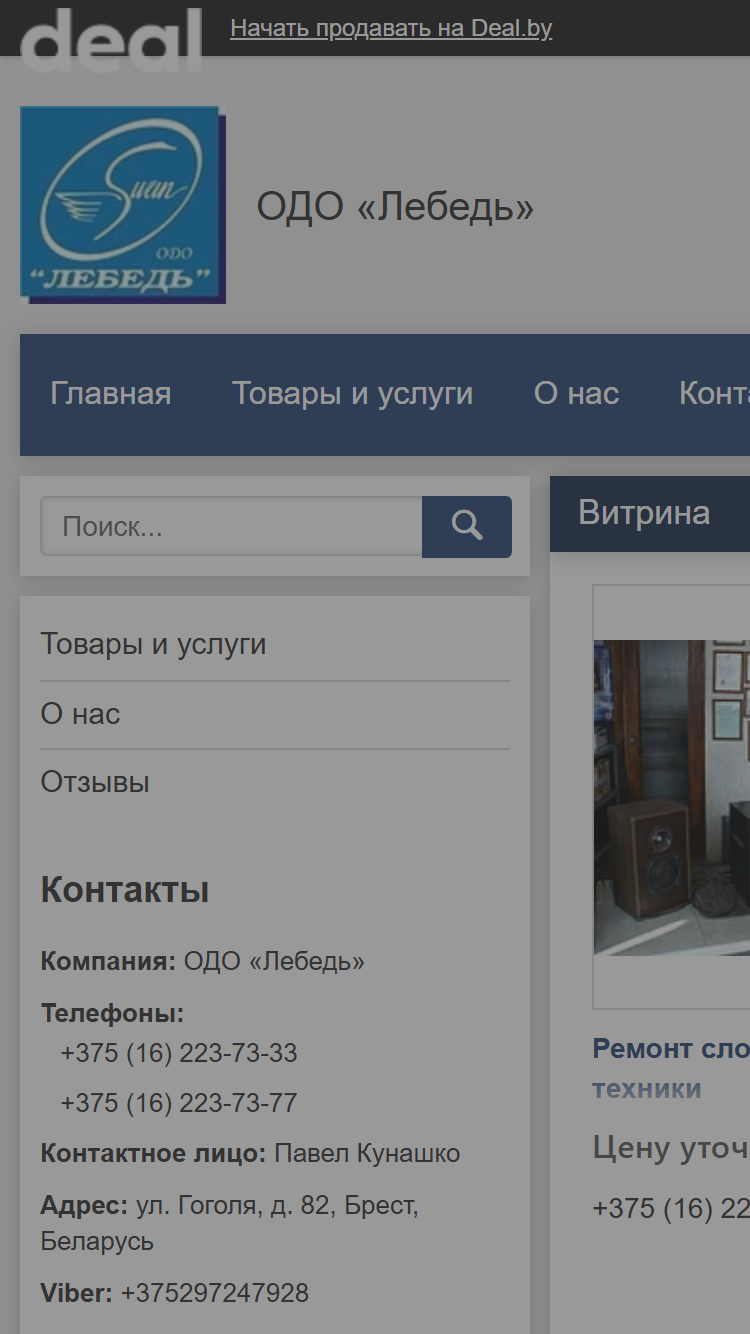Screen dimensions: 750x1334
Task: Switch to the 'Витрина' tab
Action: 644,513
